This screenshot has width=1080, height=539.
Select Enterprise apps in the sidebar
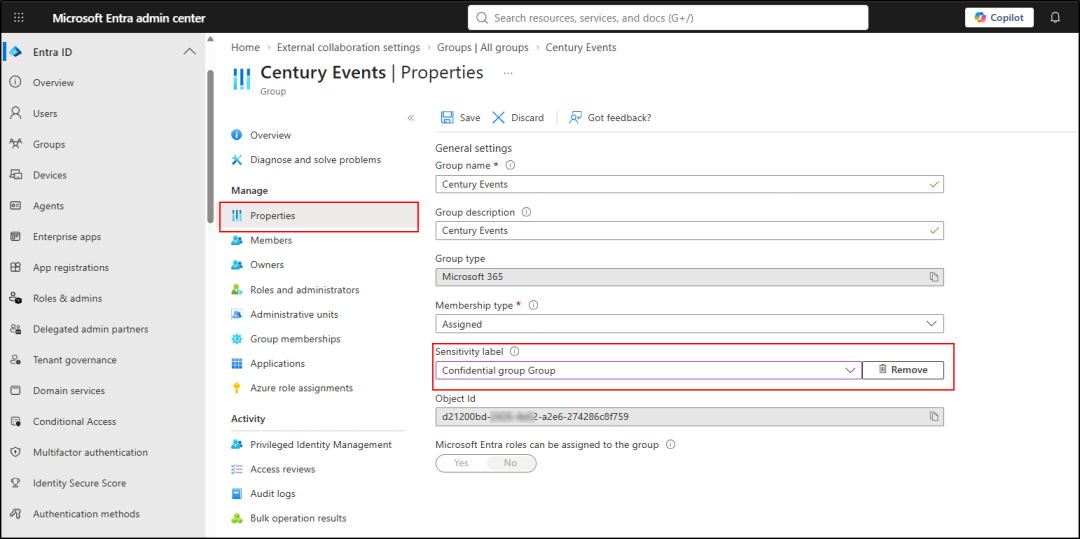click(x=67, y=237)
